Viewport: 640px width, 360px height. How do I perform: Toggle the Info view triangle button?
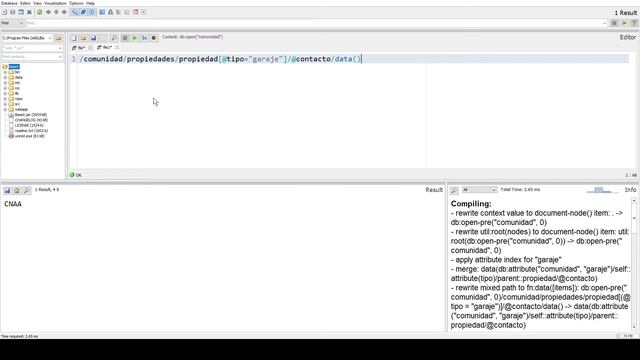pyautogui.click(x=110, y=12)
